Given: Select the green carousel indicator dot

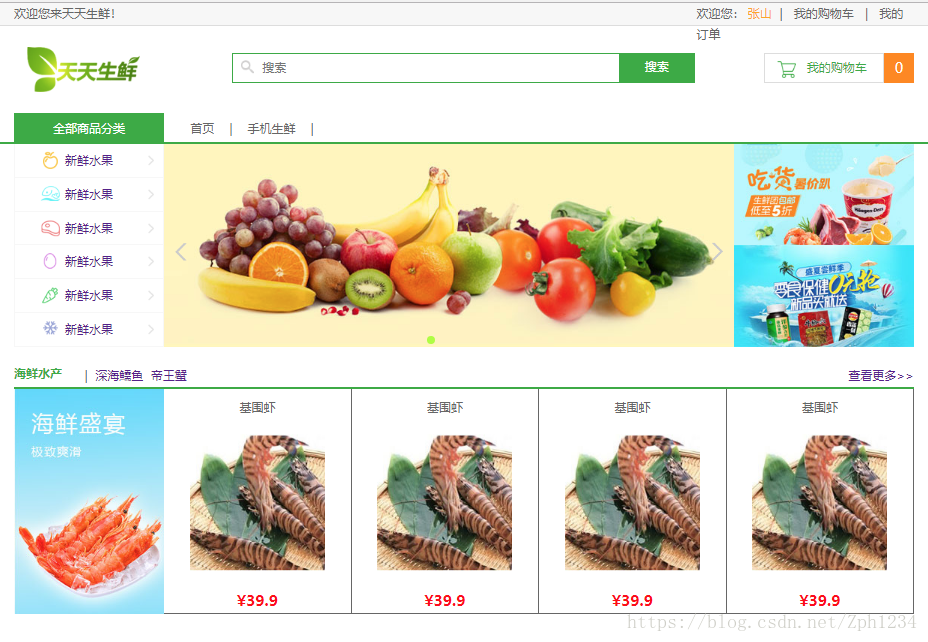Looking at the screenshot, I should pos(431,340).
